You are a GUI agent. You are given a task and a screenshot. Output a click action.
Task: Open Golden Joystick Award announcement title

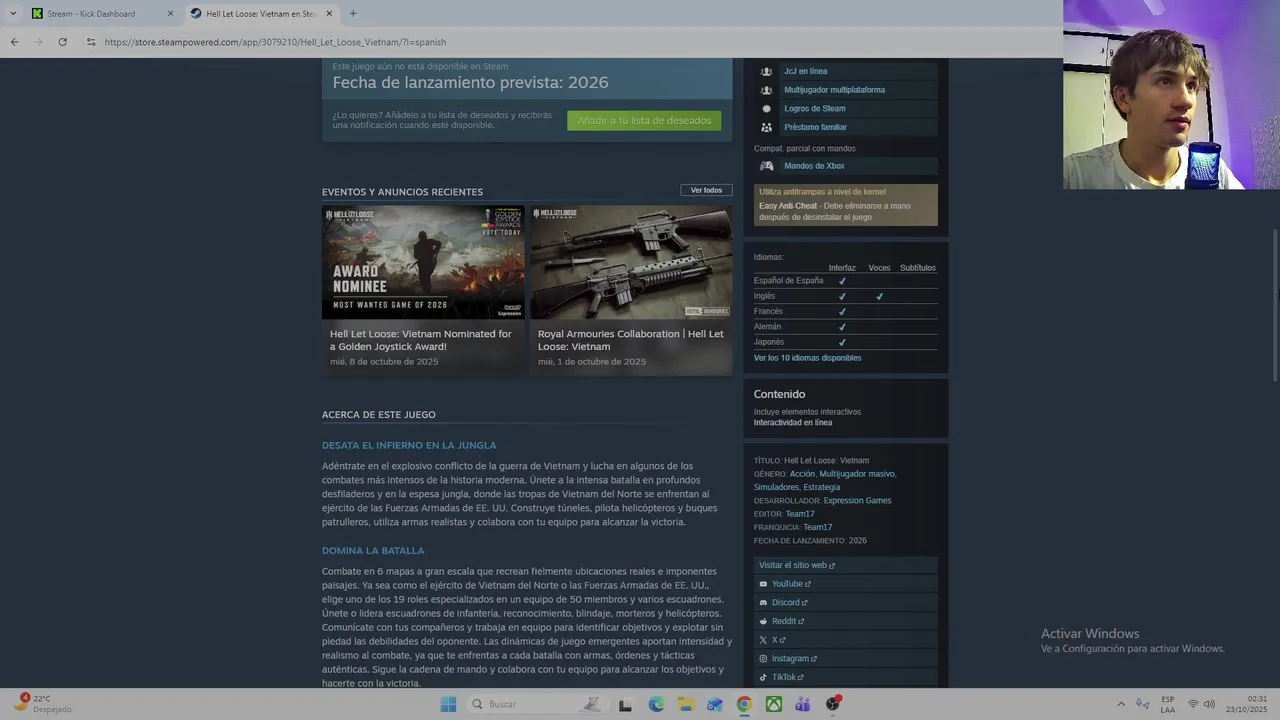click(420, 340)
